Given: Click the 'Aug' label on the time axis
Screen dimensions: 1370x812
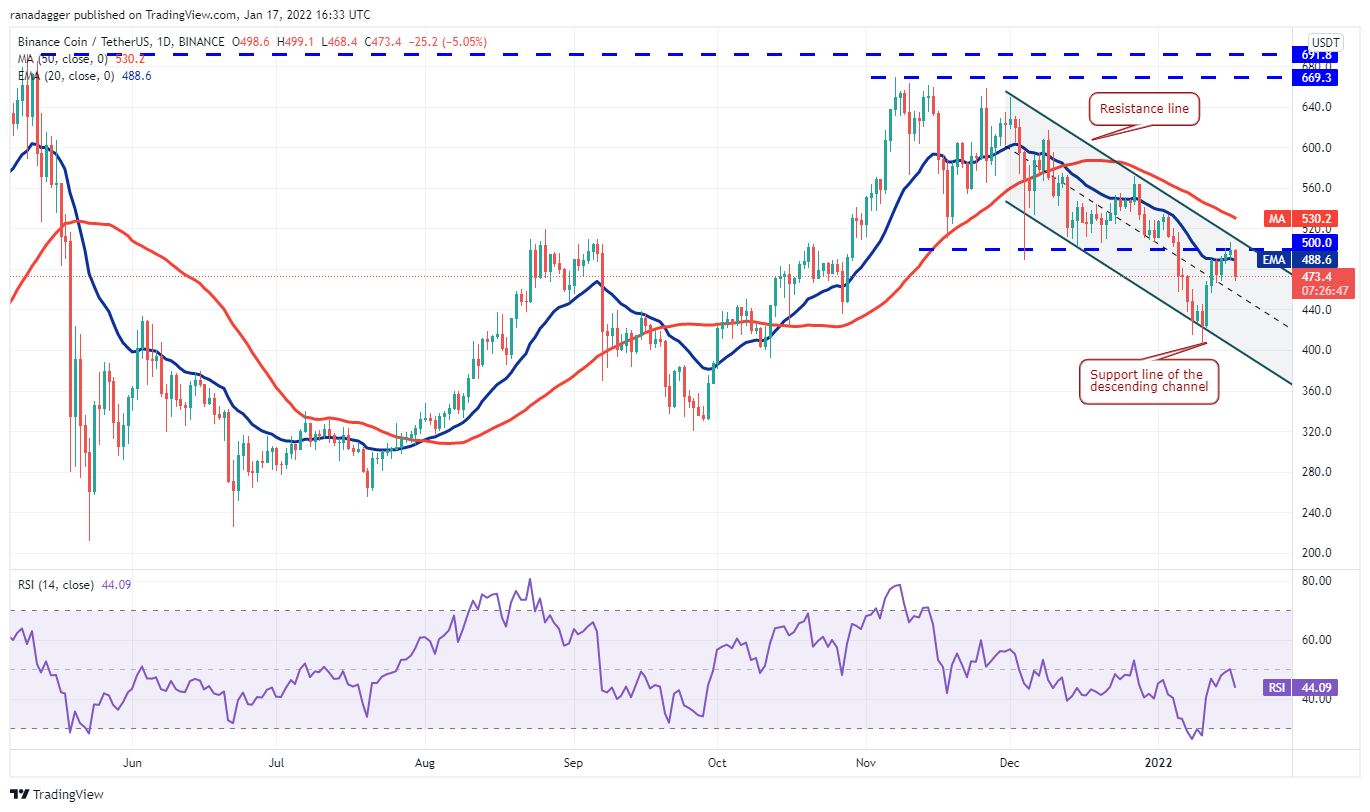Looking at the screenshot, I should pyautogui.click(x=424, y=762).
